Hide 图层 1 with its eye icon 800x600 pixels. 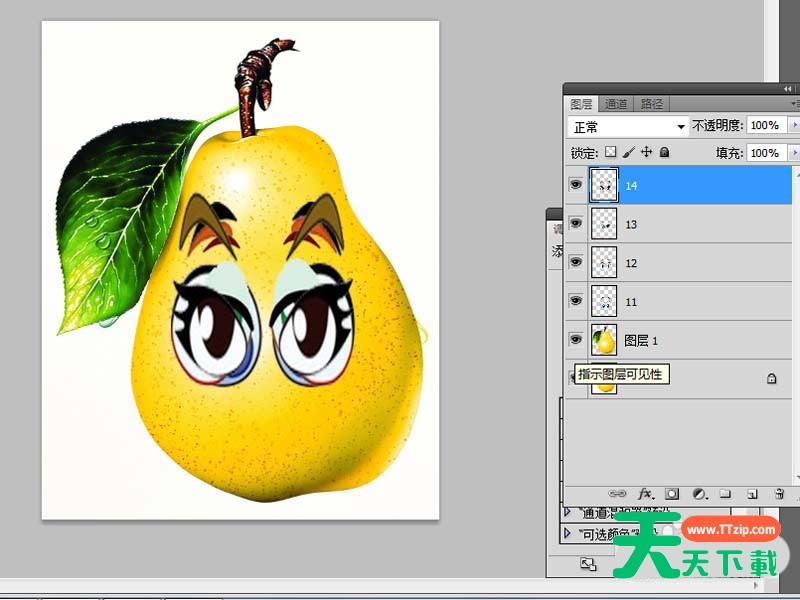576,340
